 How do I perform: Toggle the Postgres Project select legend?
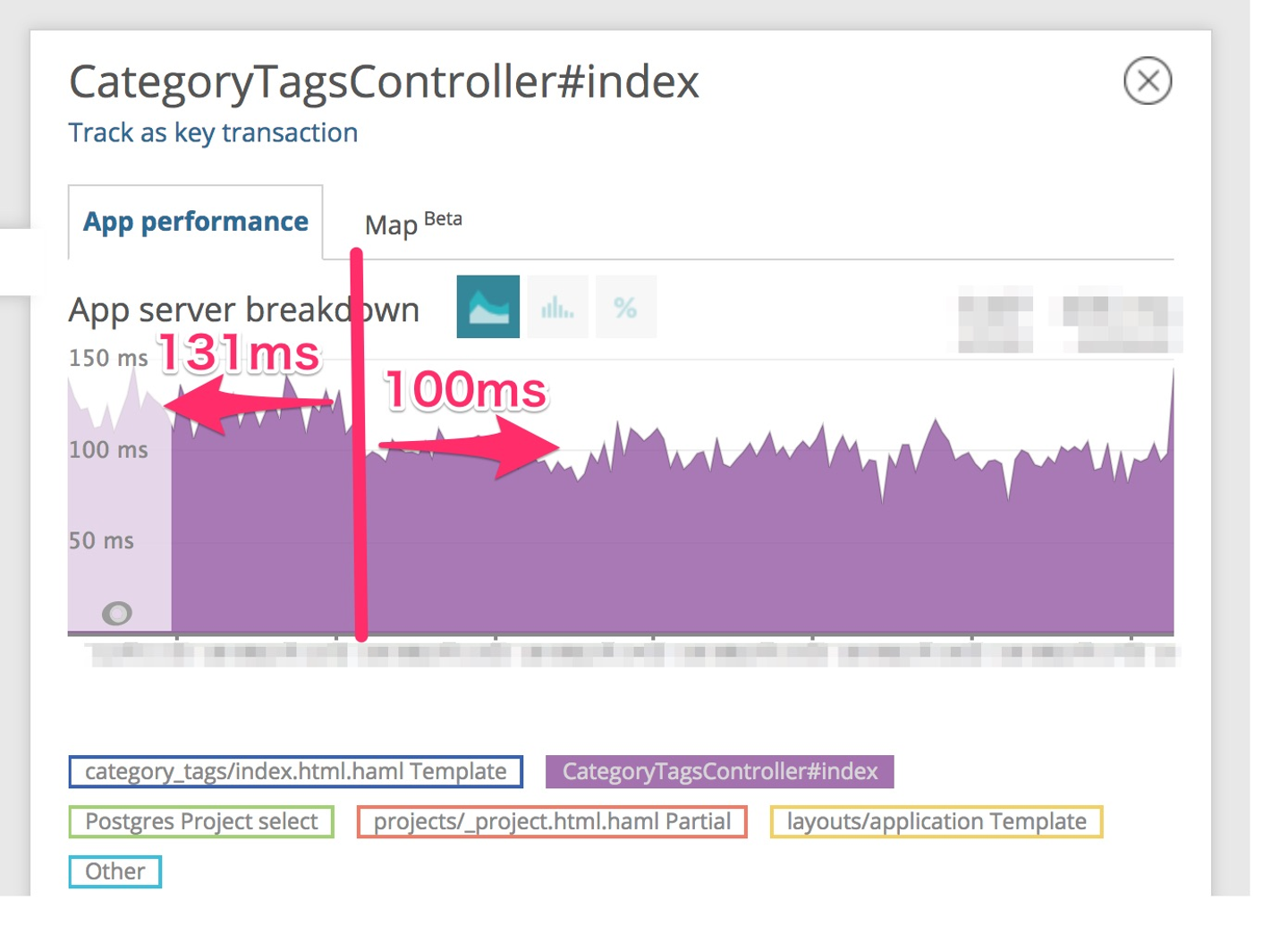(201, 821)
